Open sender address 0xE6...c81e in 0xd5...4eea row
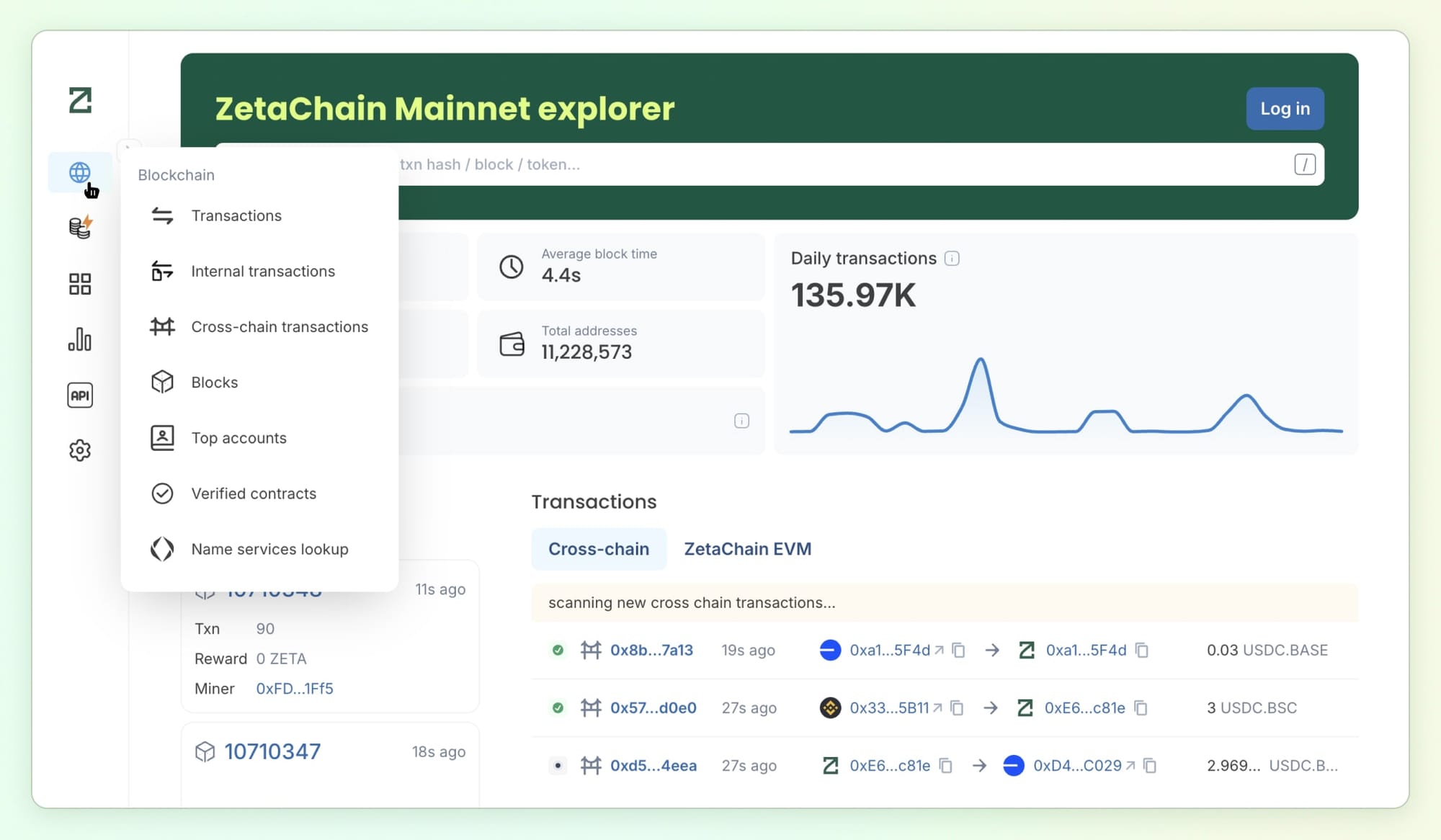The height and width of the screenshot is (840, 1441). click(890, 765)
